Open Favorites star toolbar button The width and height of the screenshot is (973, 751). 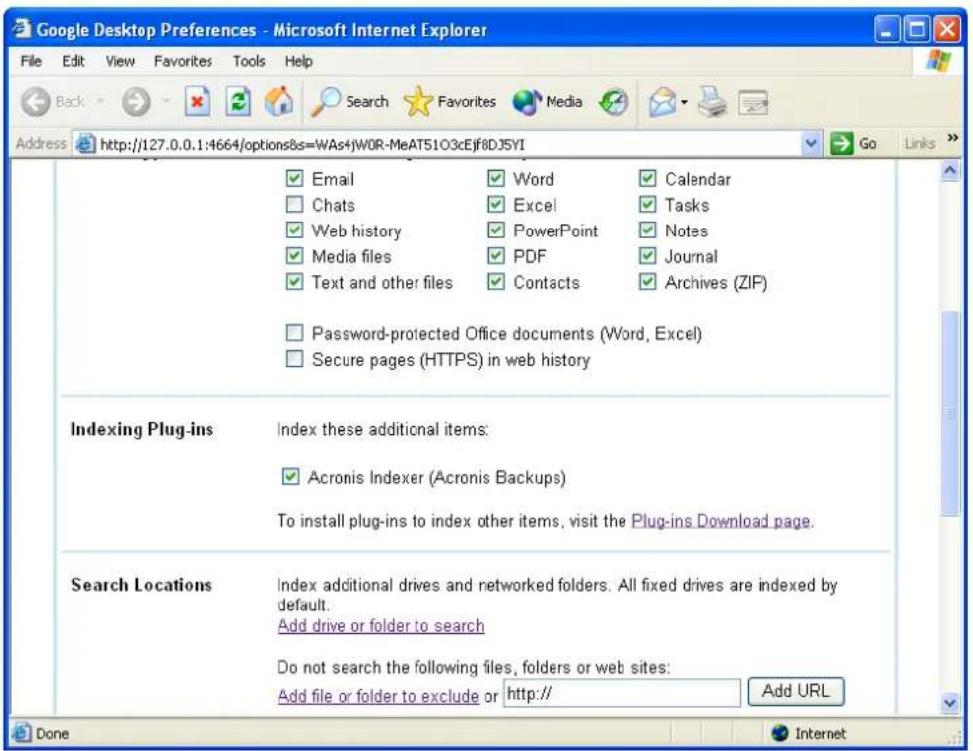[449, 102]
